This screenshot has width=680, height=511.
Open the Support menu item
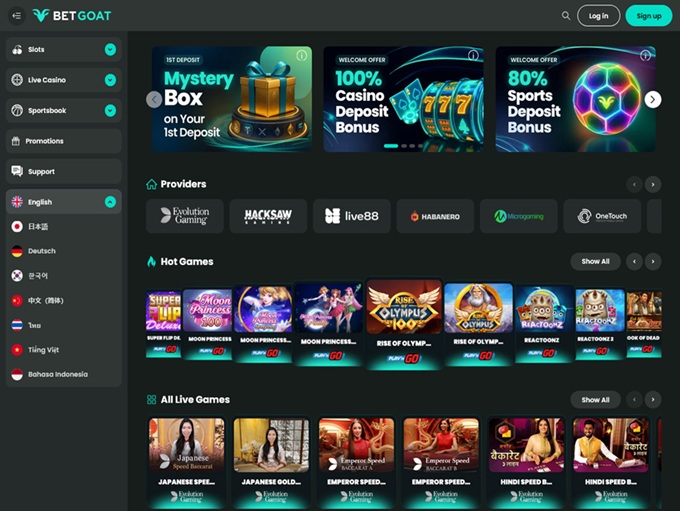(x=63, y=171)
